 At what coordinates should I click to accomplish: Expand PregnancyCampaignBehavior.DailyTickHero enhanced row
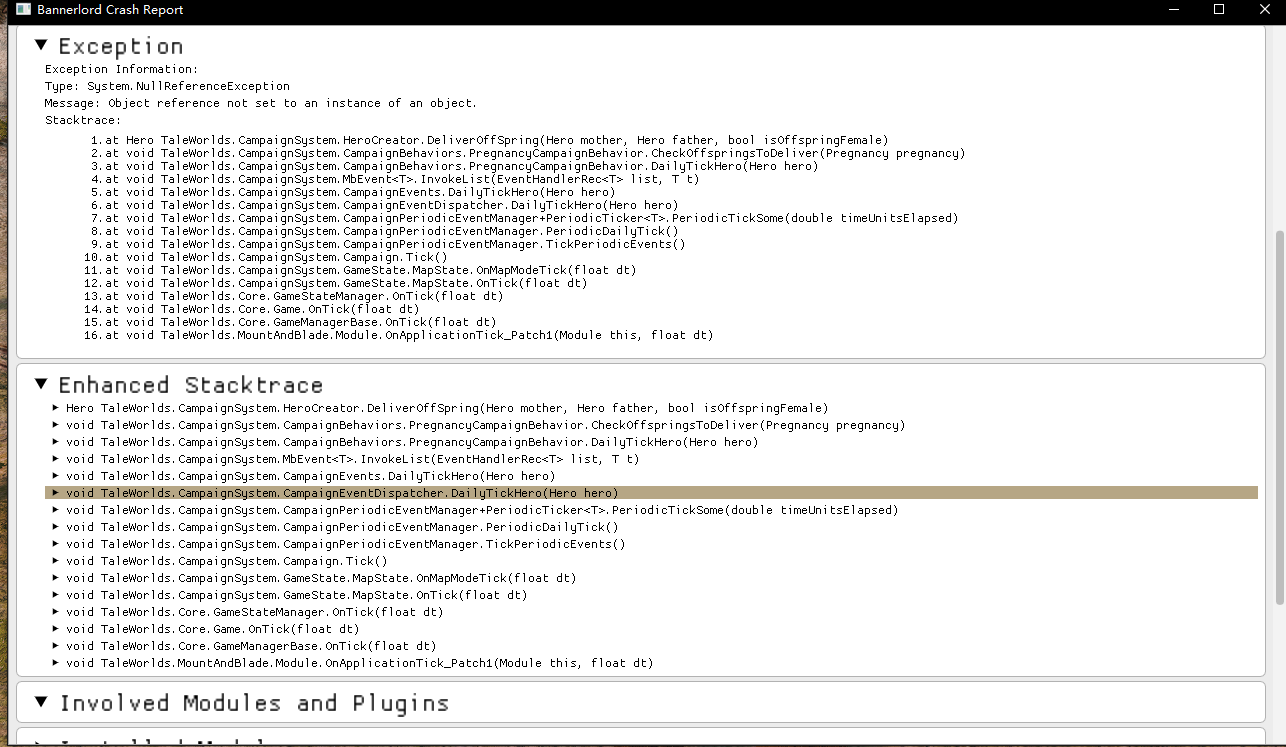(x=56, y=442)
